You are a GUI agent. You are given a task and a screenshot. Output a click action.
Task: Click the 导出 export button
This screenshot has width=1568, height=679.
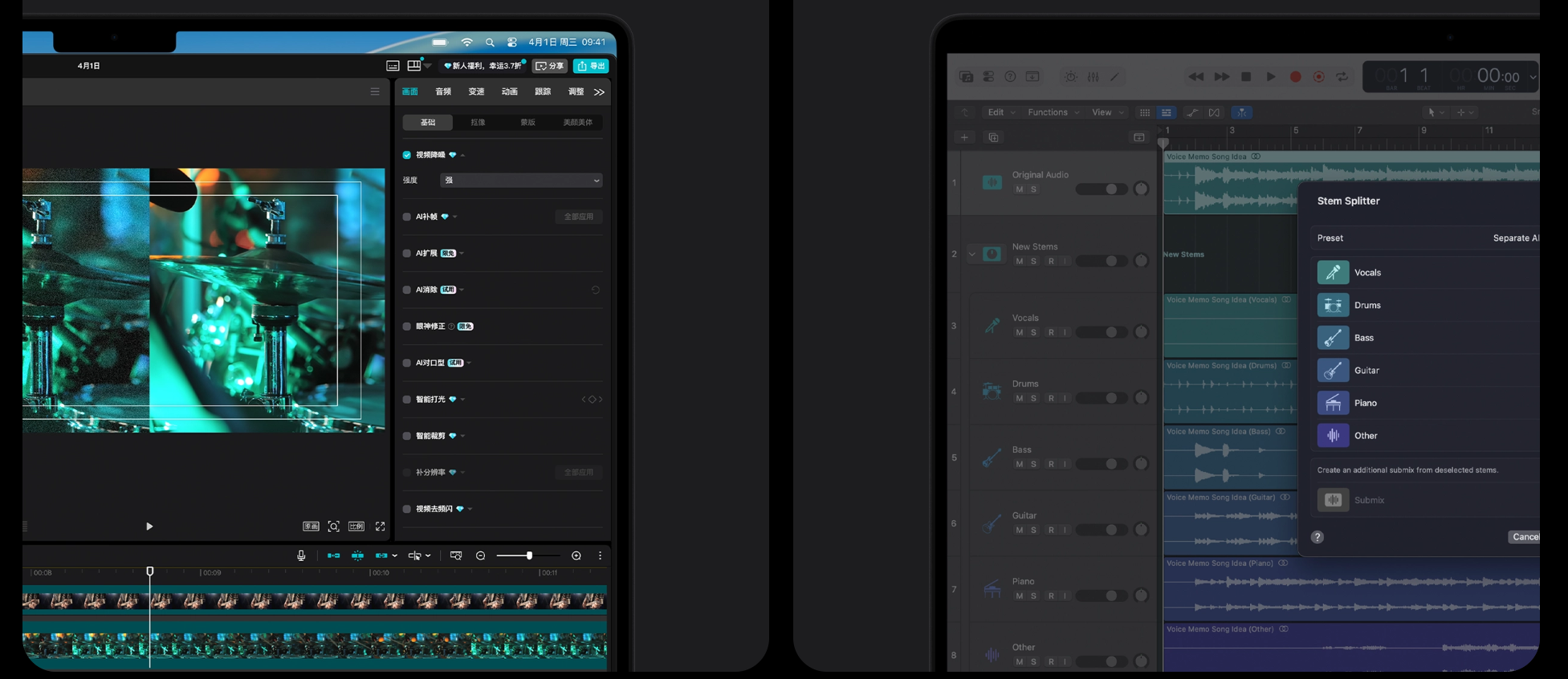pos(591,66)
